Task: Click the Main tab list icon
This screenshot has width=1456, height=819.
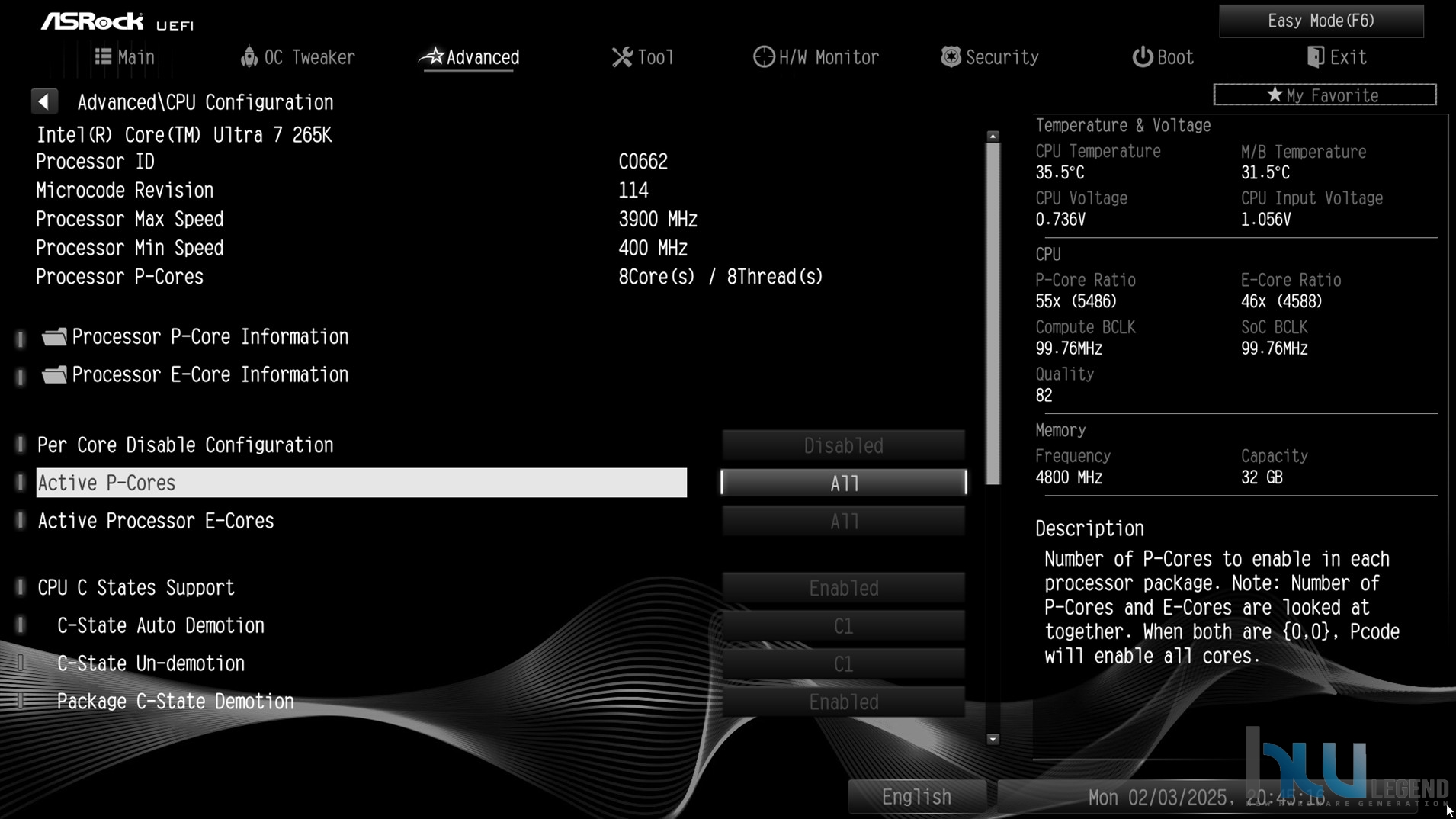Action: [x=103, y=56]
